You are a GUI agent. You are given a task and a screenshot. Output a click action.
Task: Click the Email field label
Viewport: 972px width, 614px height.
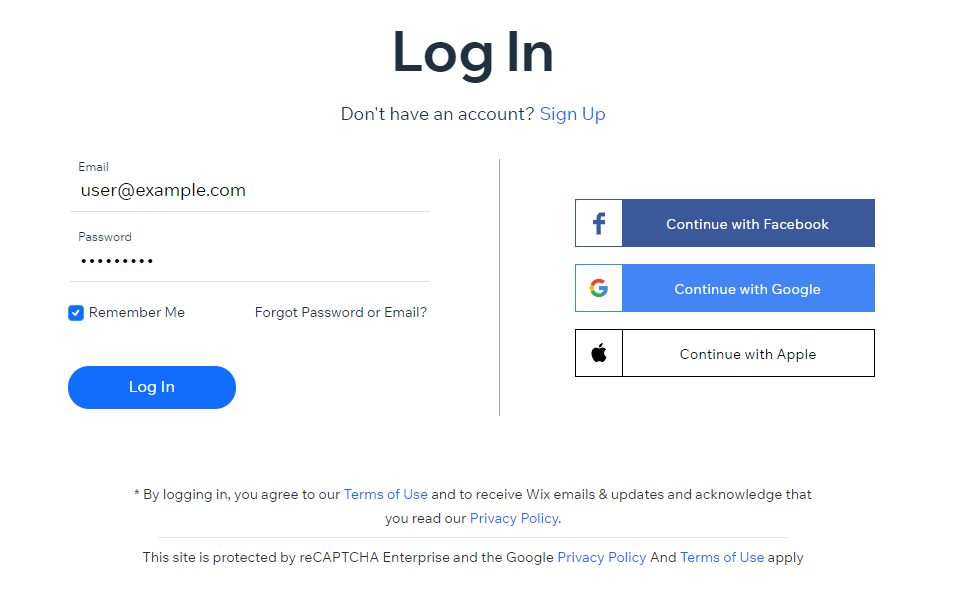93,166
